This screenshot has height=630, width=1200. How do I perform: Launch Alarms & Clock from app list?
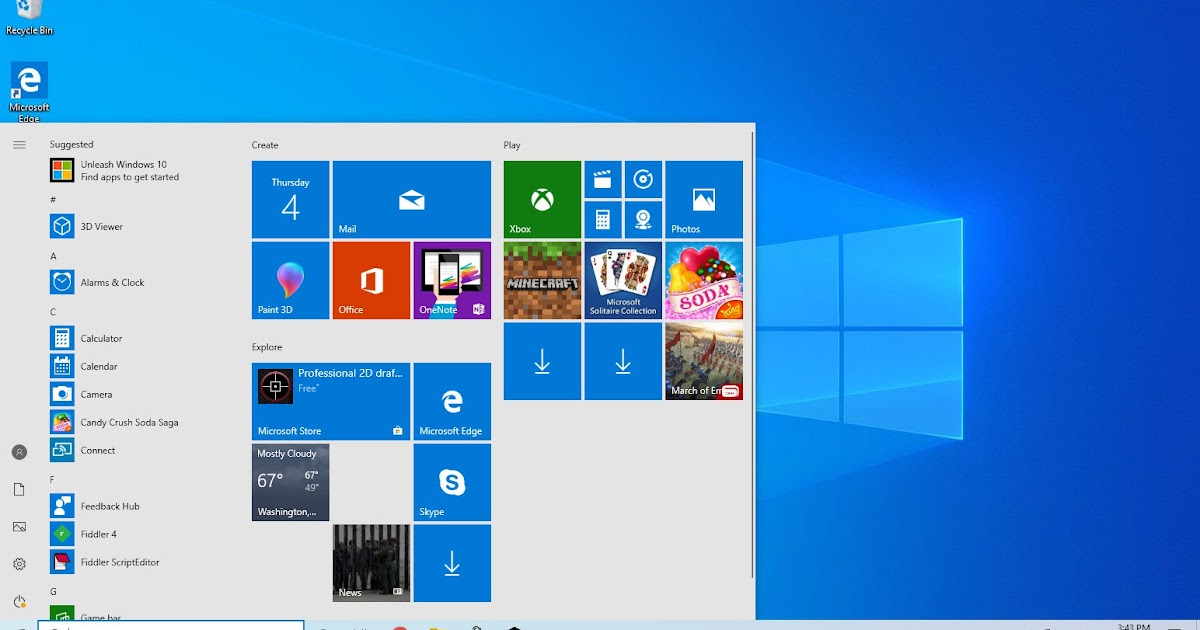pos(142,282)
